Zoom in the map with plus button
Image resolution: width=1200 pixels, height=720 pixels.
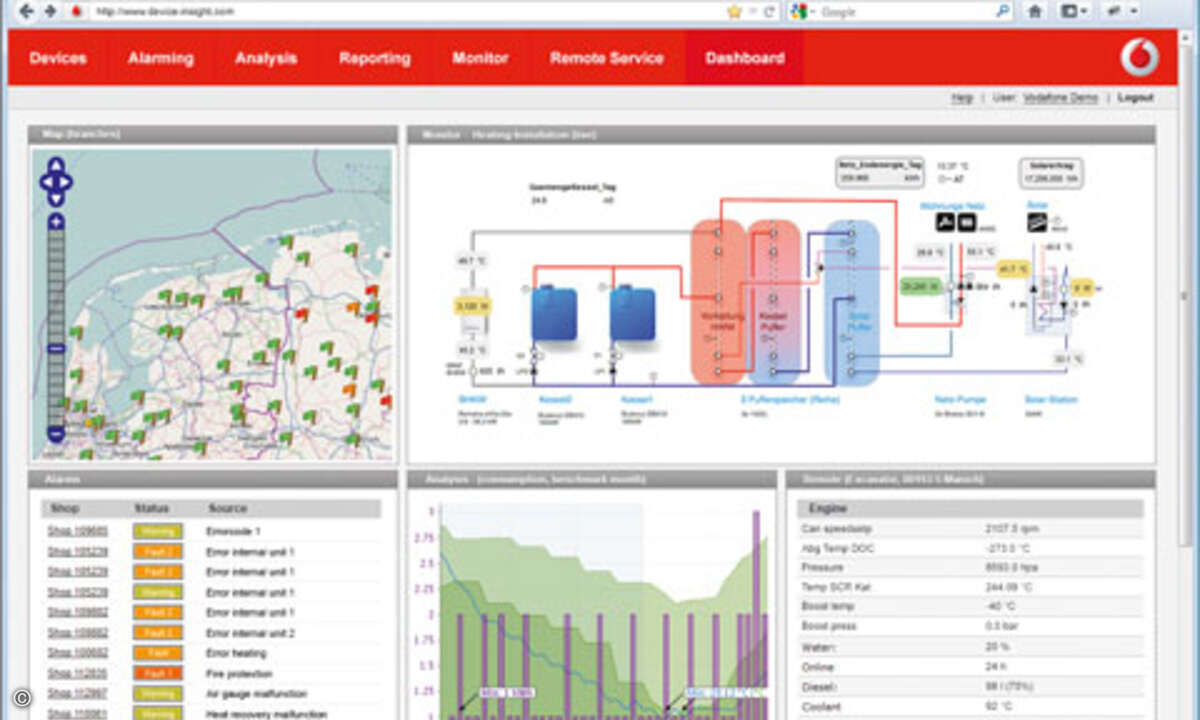[56, 222]
